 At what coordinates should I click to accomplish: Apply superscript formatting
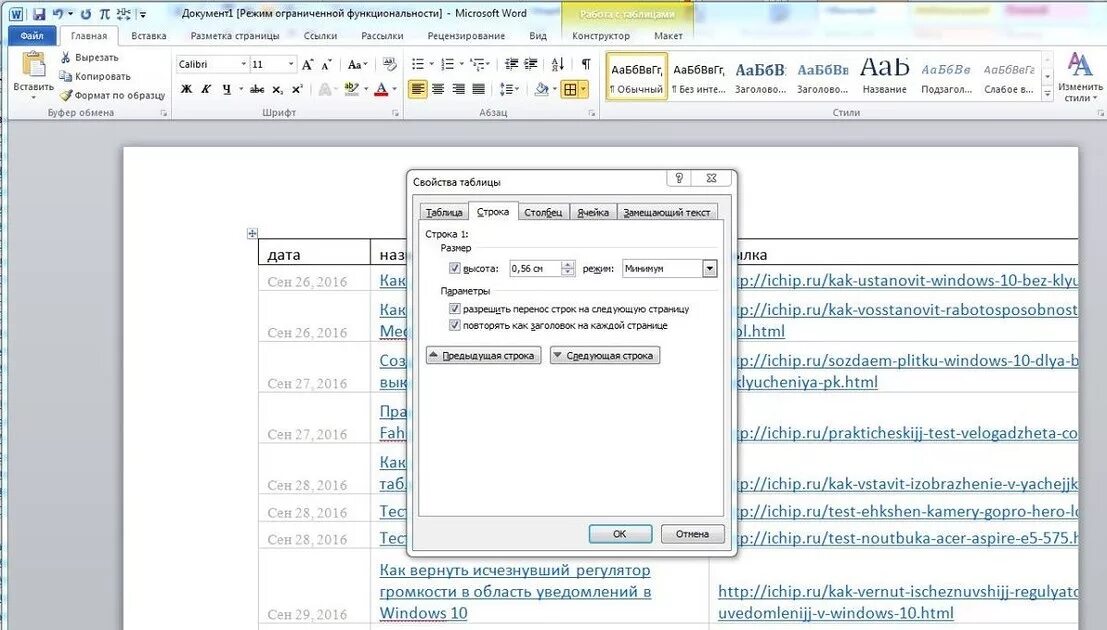point(297,89)
